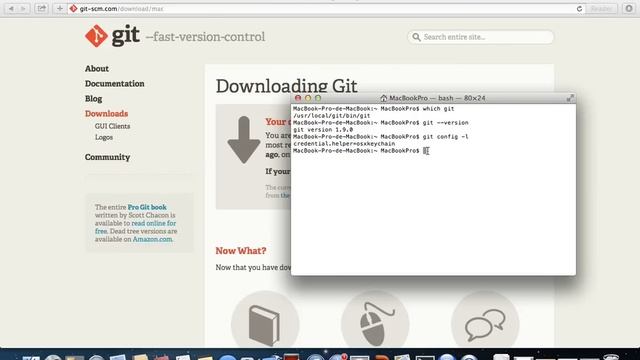Click the 'Downloading Git' heading

pyautogui.click(x=287, y=86)
